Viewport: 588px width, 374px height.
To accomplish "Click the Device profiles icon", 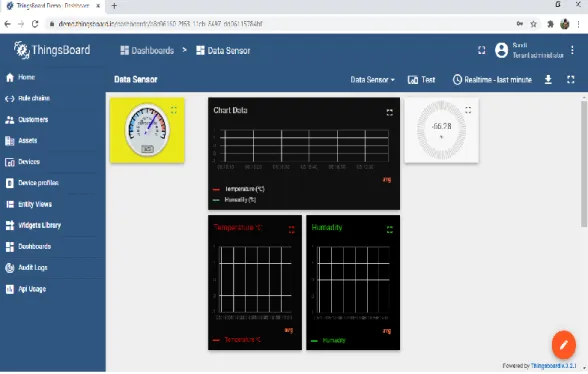I will tap(10, 183).
